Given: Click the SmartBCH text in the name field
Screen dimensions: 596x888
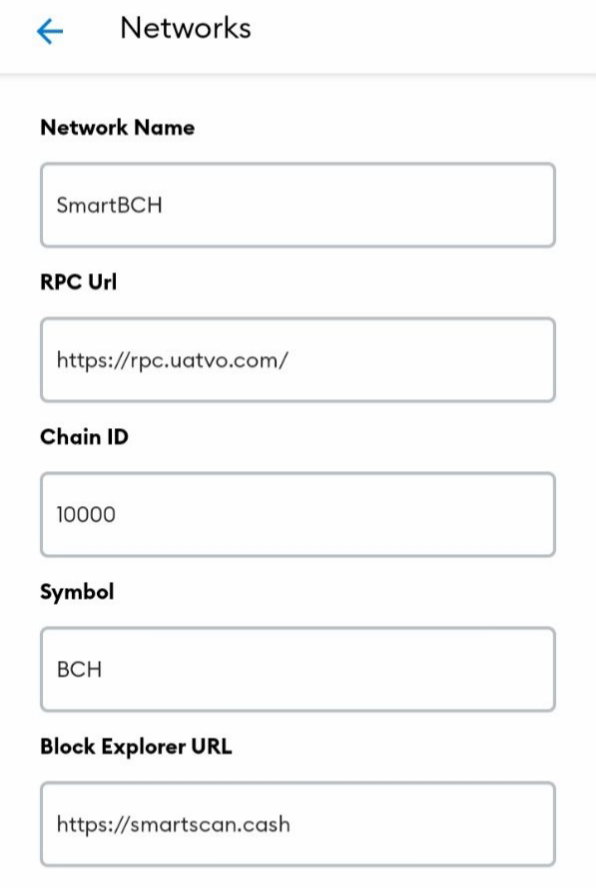Looking at the screenshot, I should pos(109,205).
